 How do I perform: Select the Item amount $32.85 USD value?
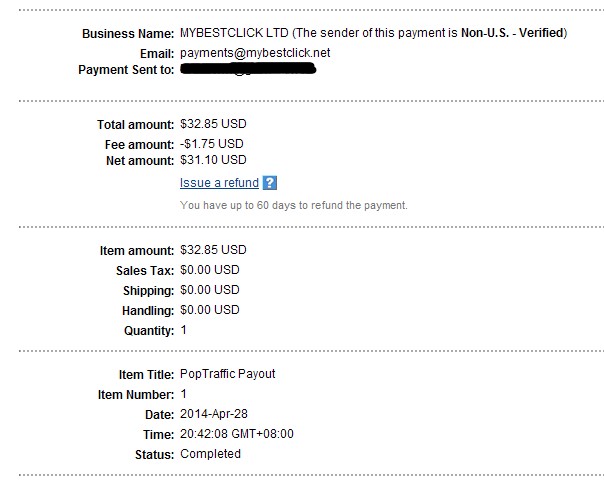tap(213, 250)
